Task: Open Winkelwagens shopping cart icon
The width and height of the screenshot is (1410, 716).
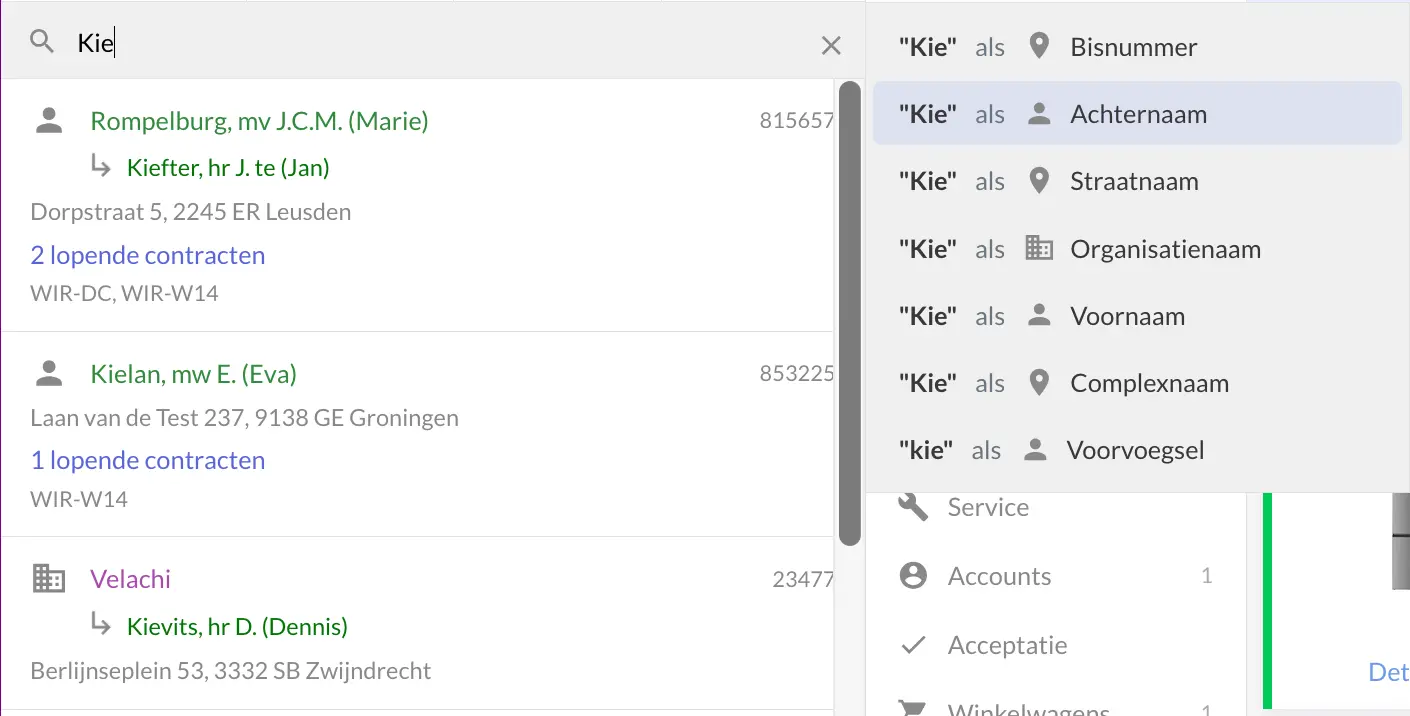Action: click(x=911, y=710)
